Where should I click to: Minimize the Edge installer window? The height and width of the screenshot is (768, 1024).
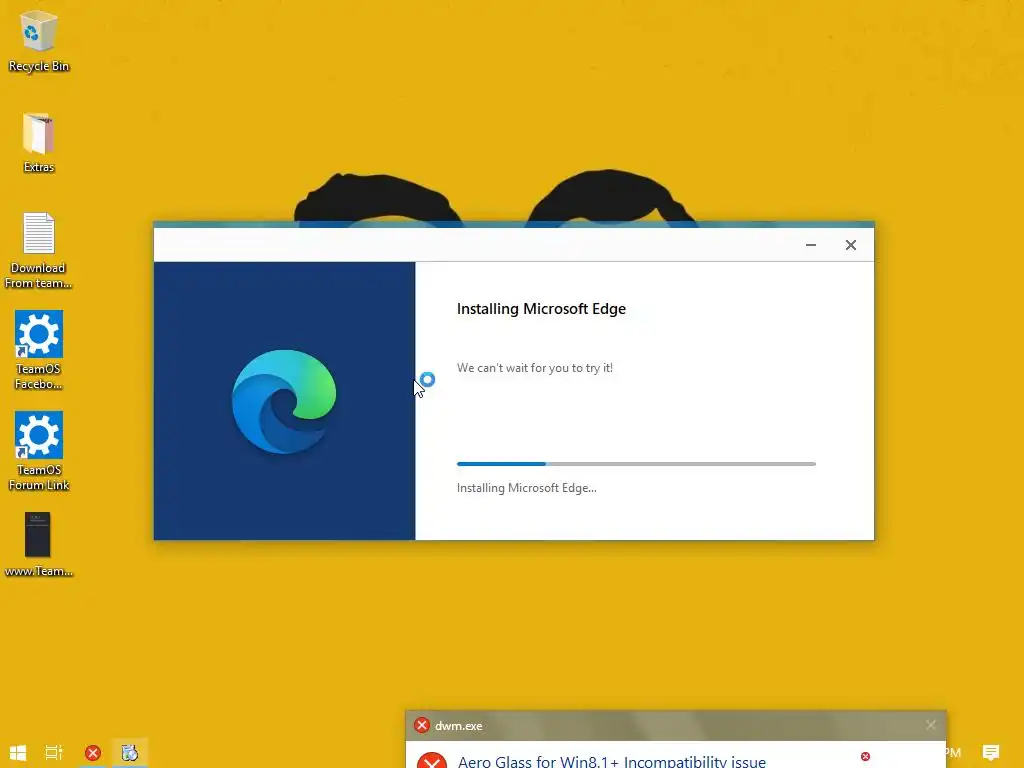tap(810, 245)
